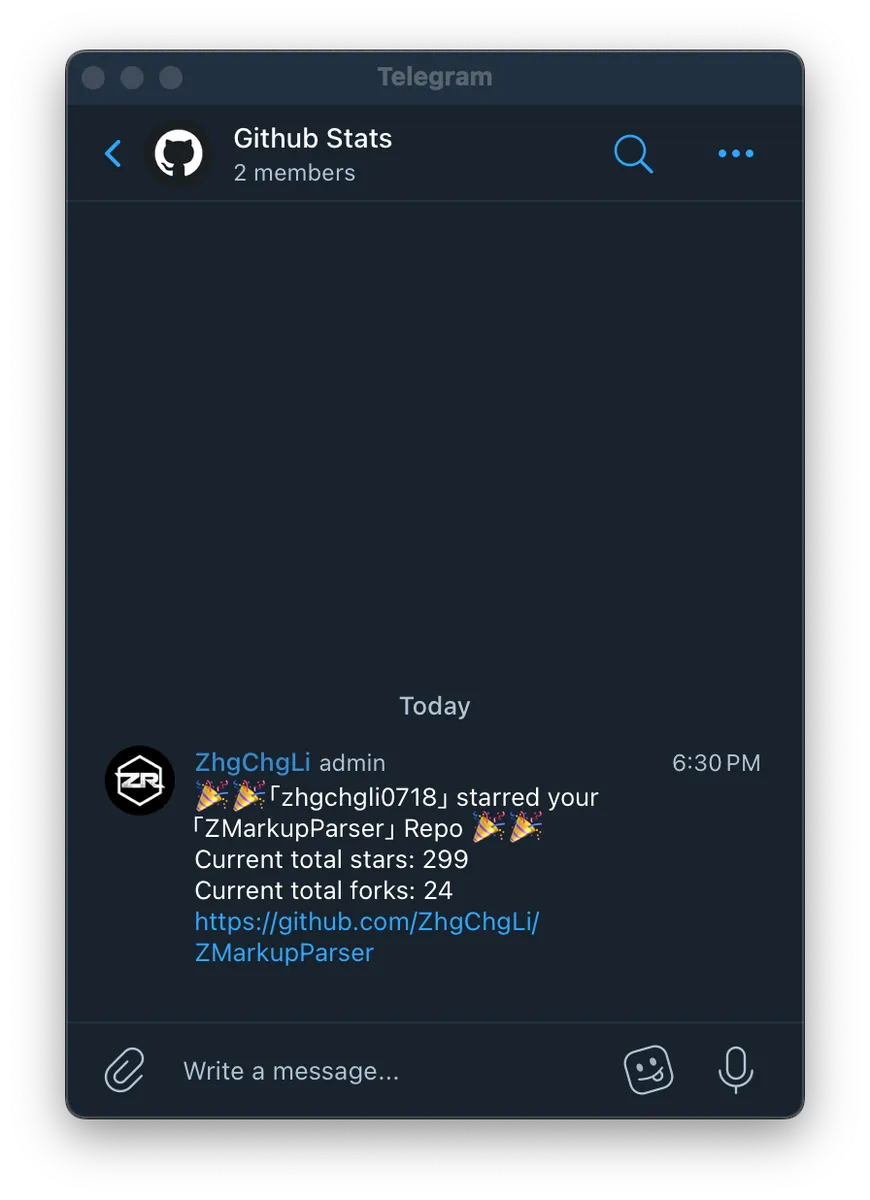Click the 'Current total forks: 24' line

tap(323, 890)
